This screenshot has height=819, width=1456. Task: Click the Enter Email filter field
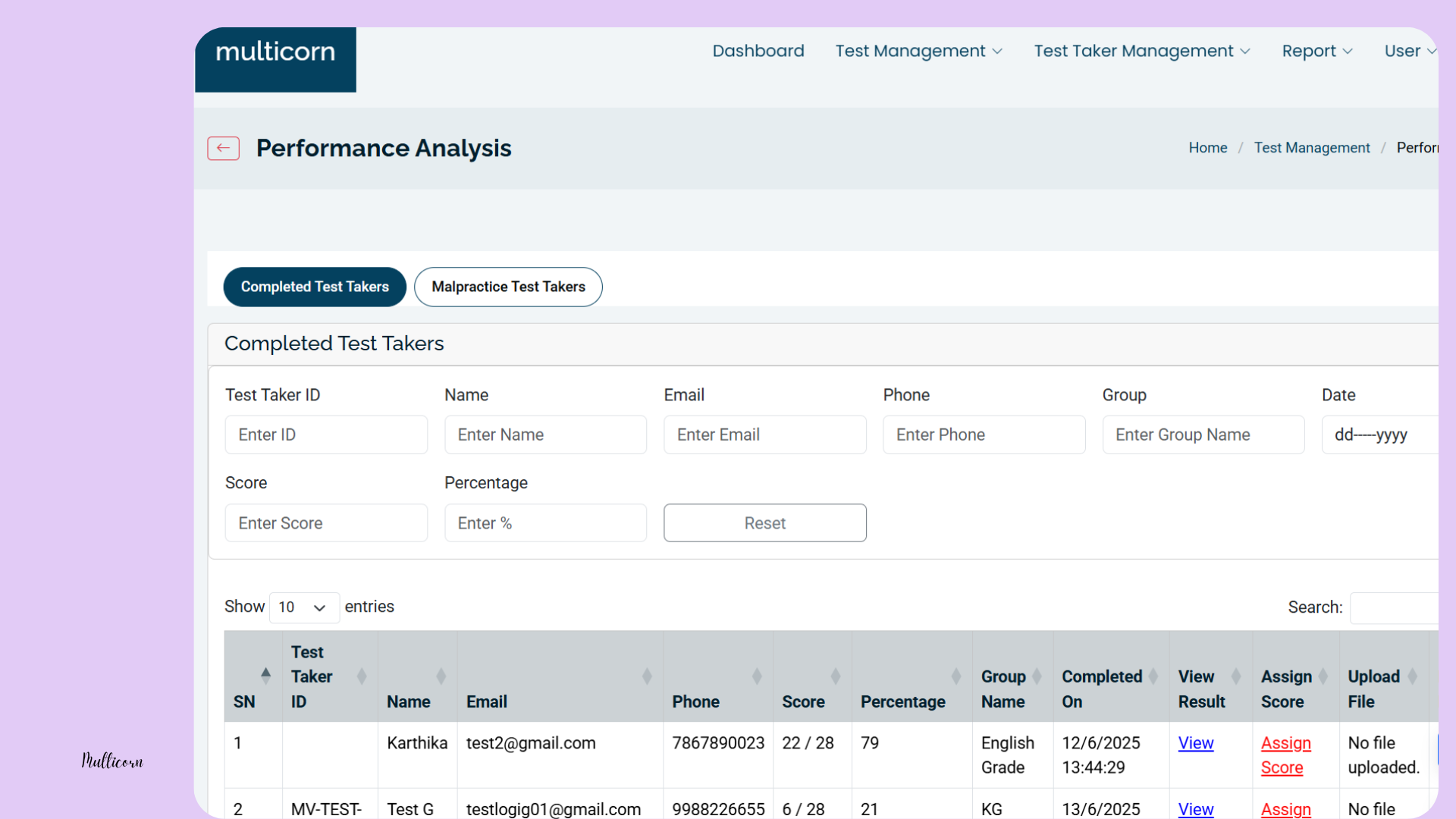pos(764,435)
